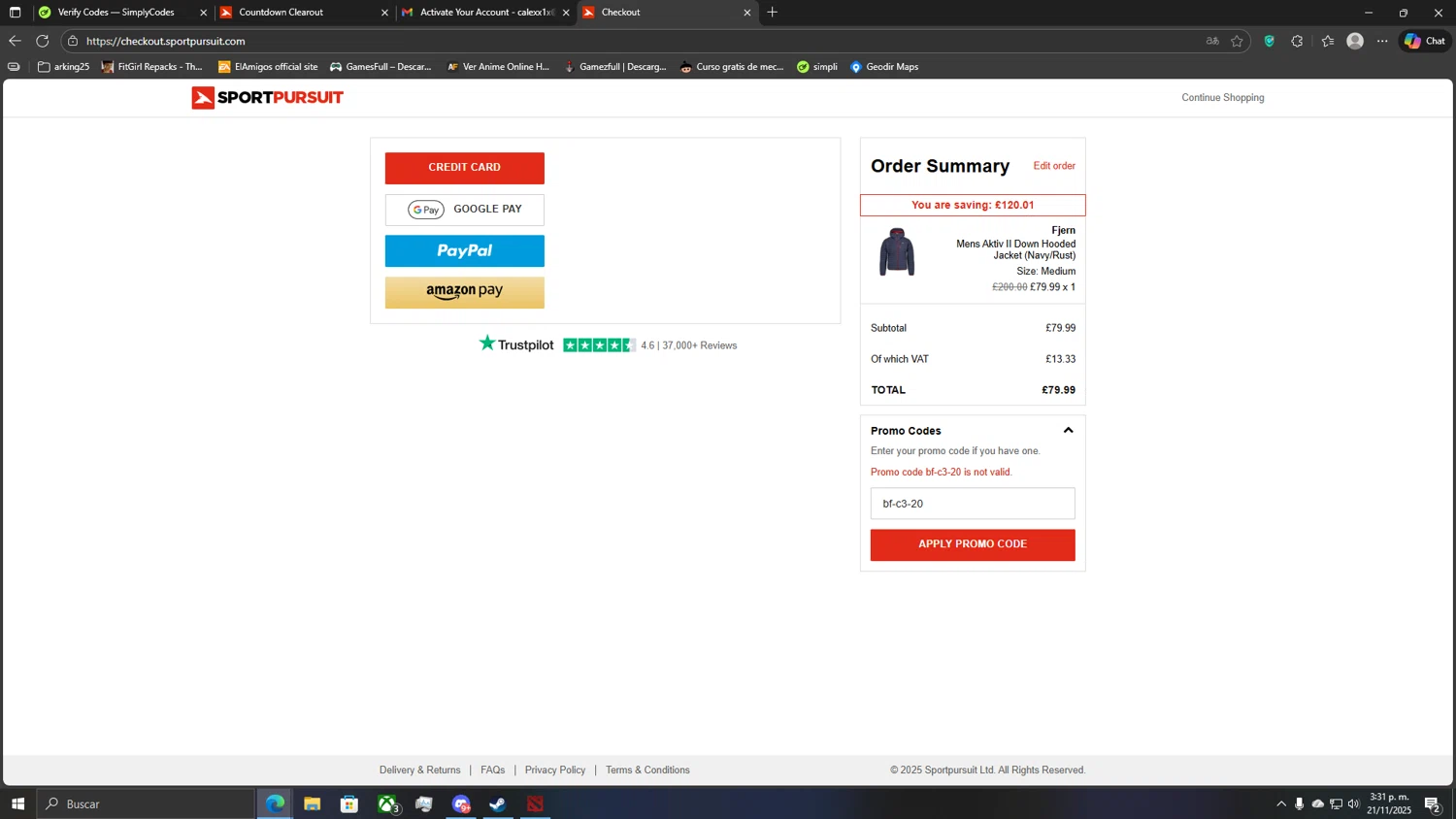This screenshot has height=819, width=1456.
Task: Click the promo code input field
Action: tap(973, 504)
